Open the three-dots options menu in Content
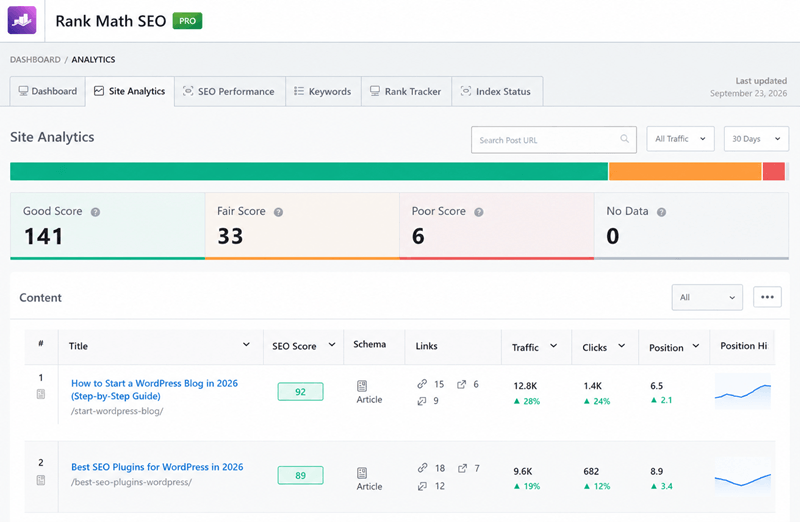 click(767, 297)
